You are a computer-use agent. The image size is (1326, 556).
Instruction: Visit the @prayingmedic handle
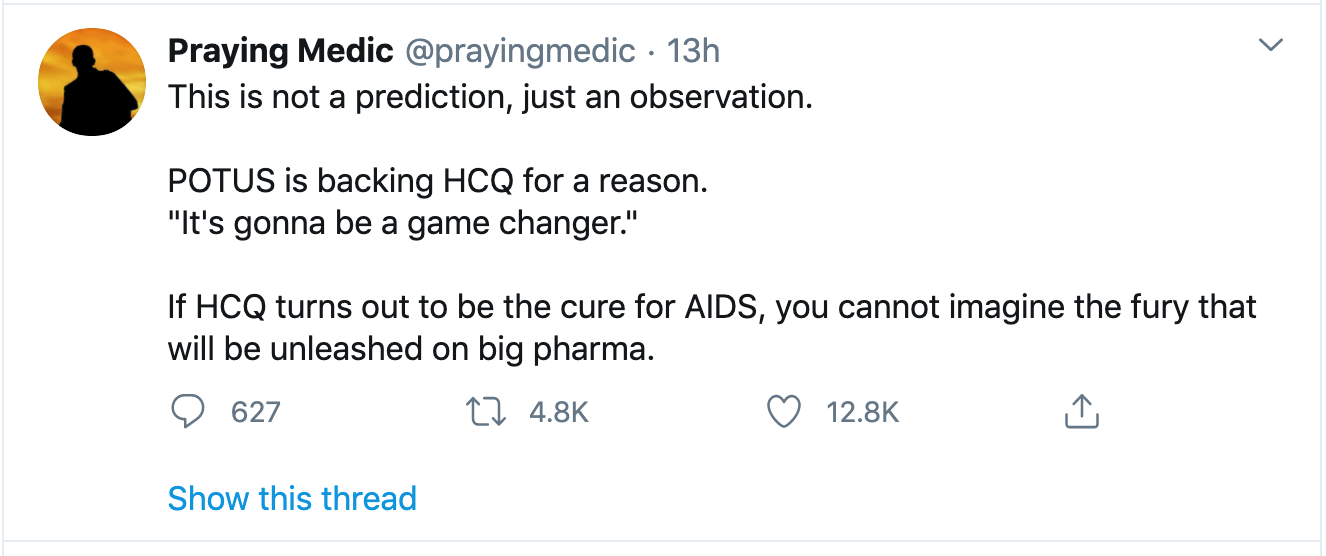click(x=519, y=50)
